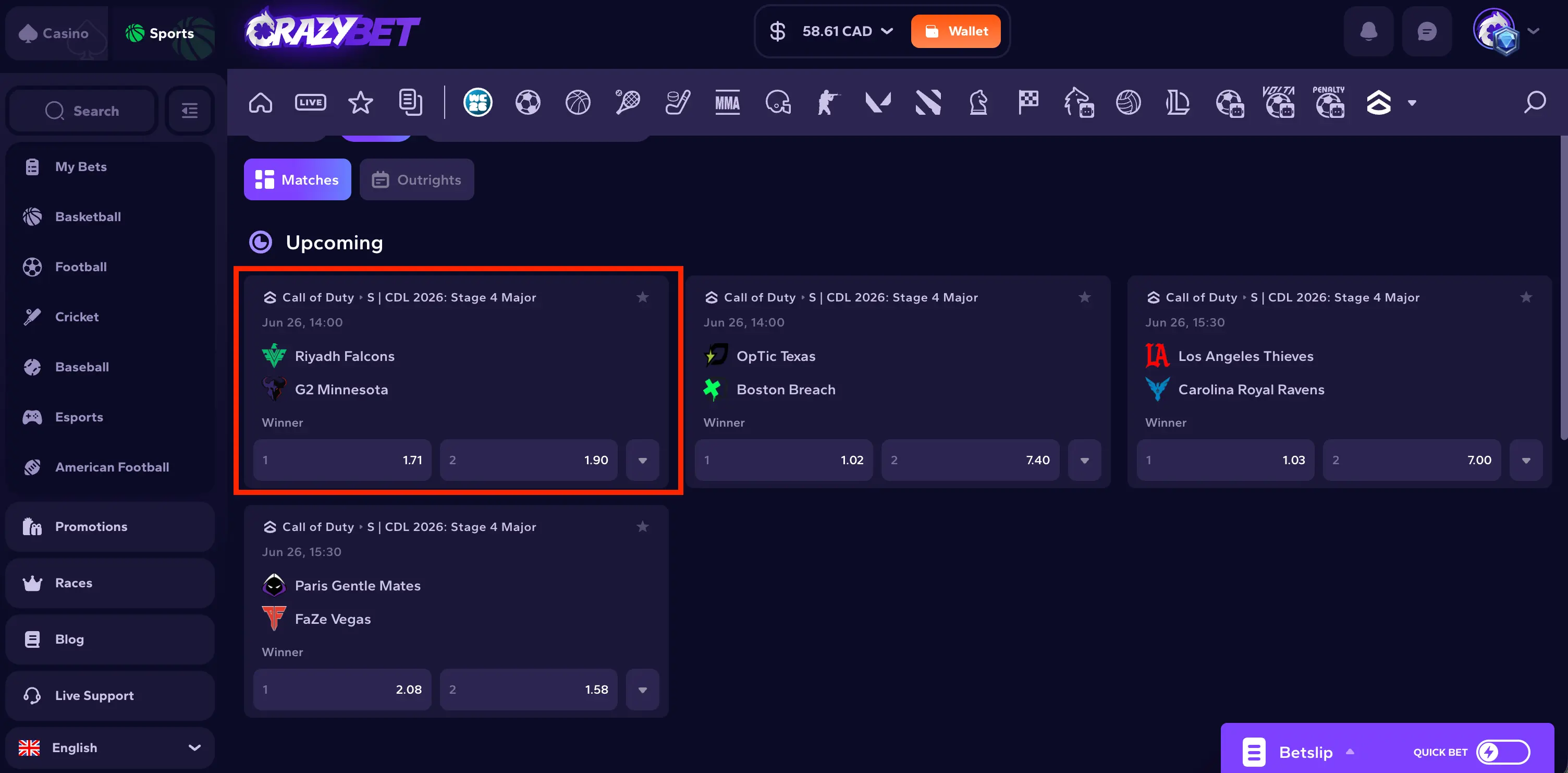
Task: Expand more markets for Riyadh Falcons match
Action: point(643,460)
